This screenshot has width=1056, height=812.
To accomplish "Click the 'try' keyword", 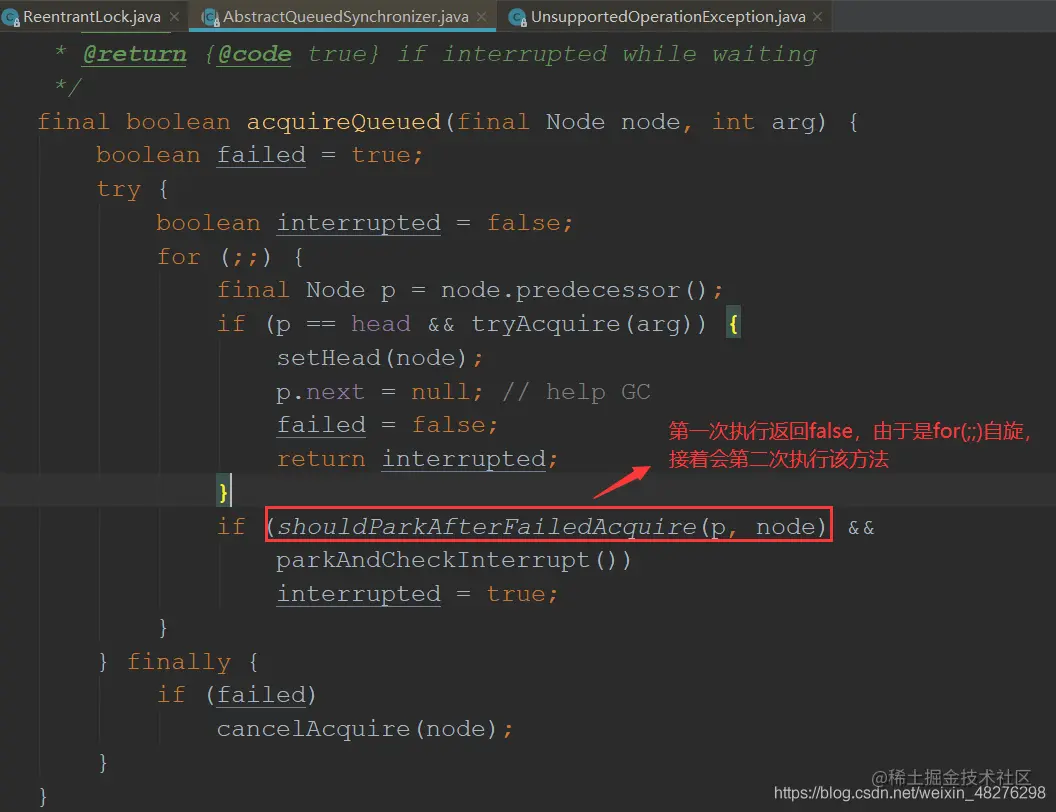I will [119, 189].
